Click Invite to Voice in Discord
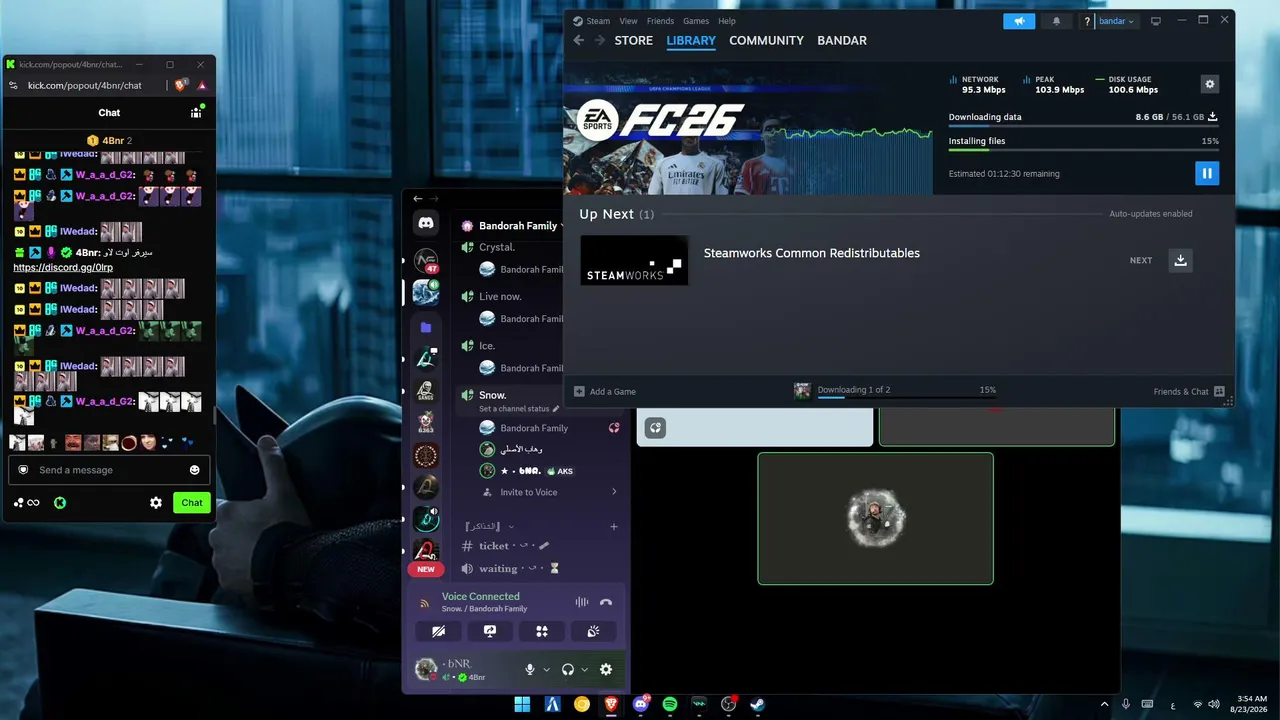Screen dimensions: 1280x720 (x=529, y=492)
